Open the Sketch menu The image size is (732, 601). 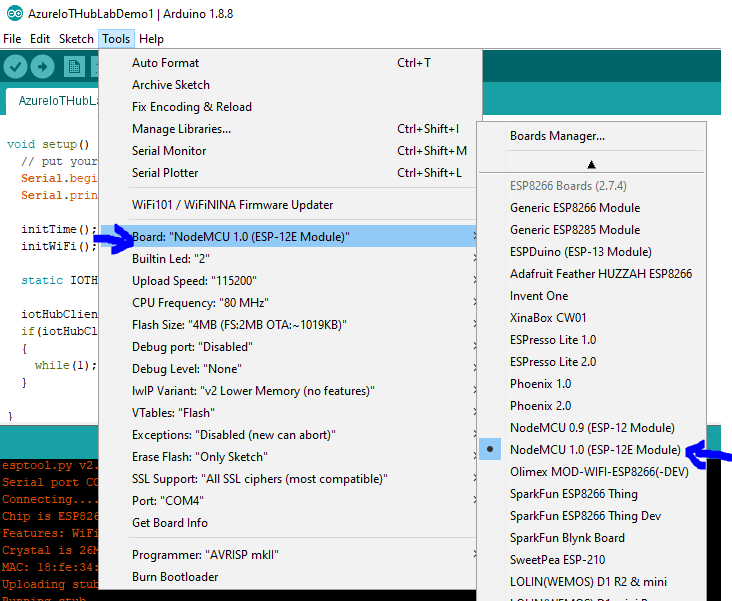point(76,39)
